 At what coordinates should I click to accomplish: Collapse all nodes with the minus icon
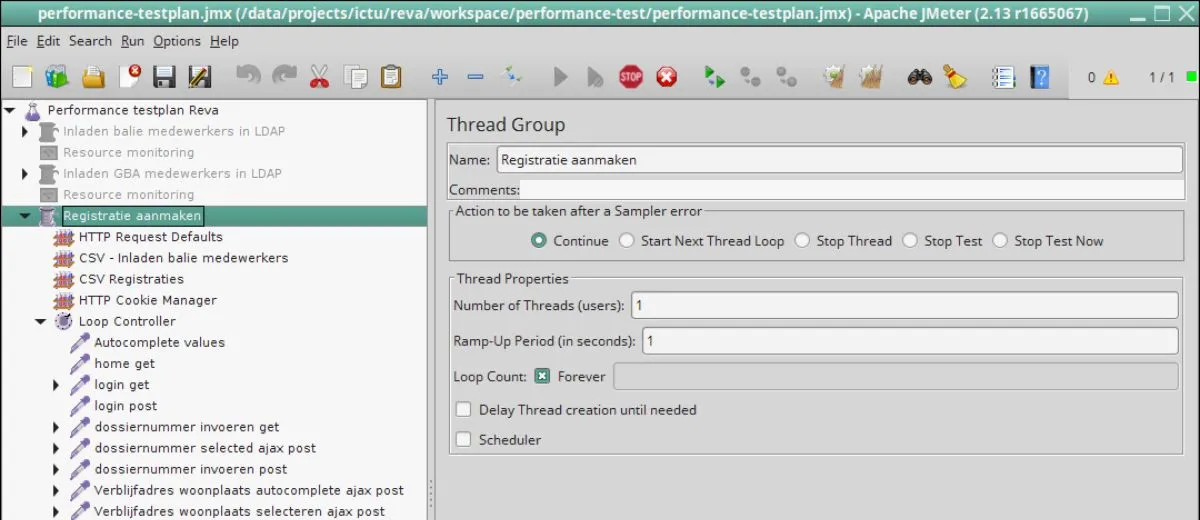point(475,77)
